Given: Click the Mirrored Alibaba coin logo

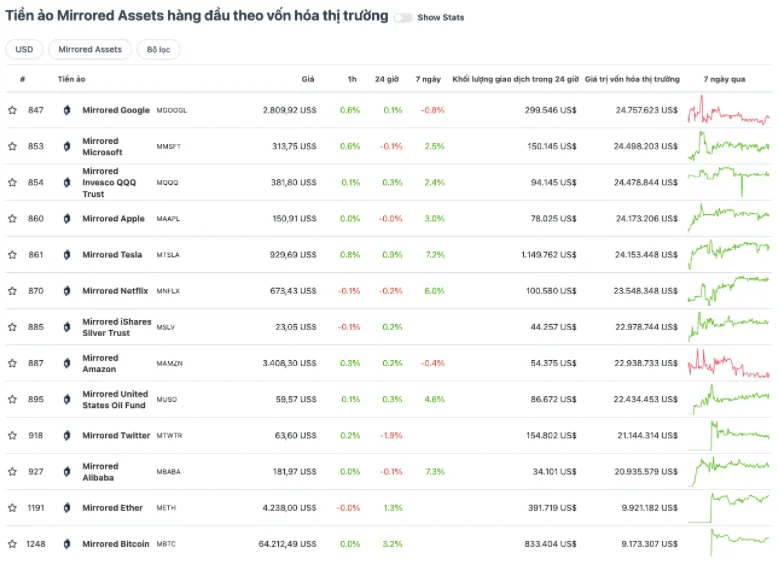Looking at the screenshot, I should 67,472.
